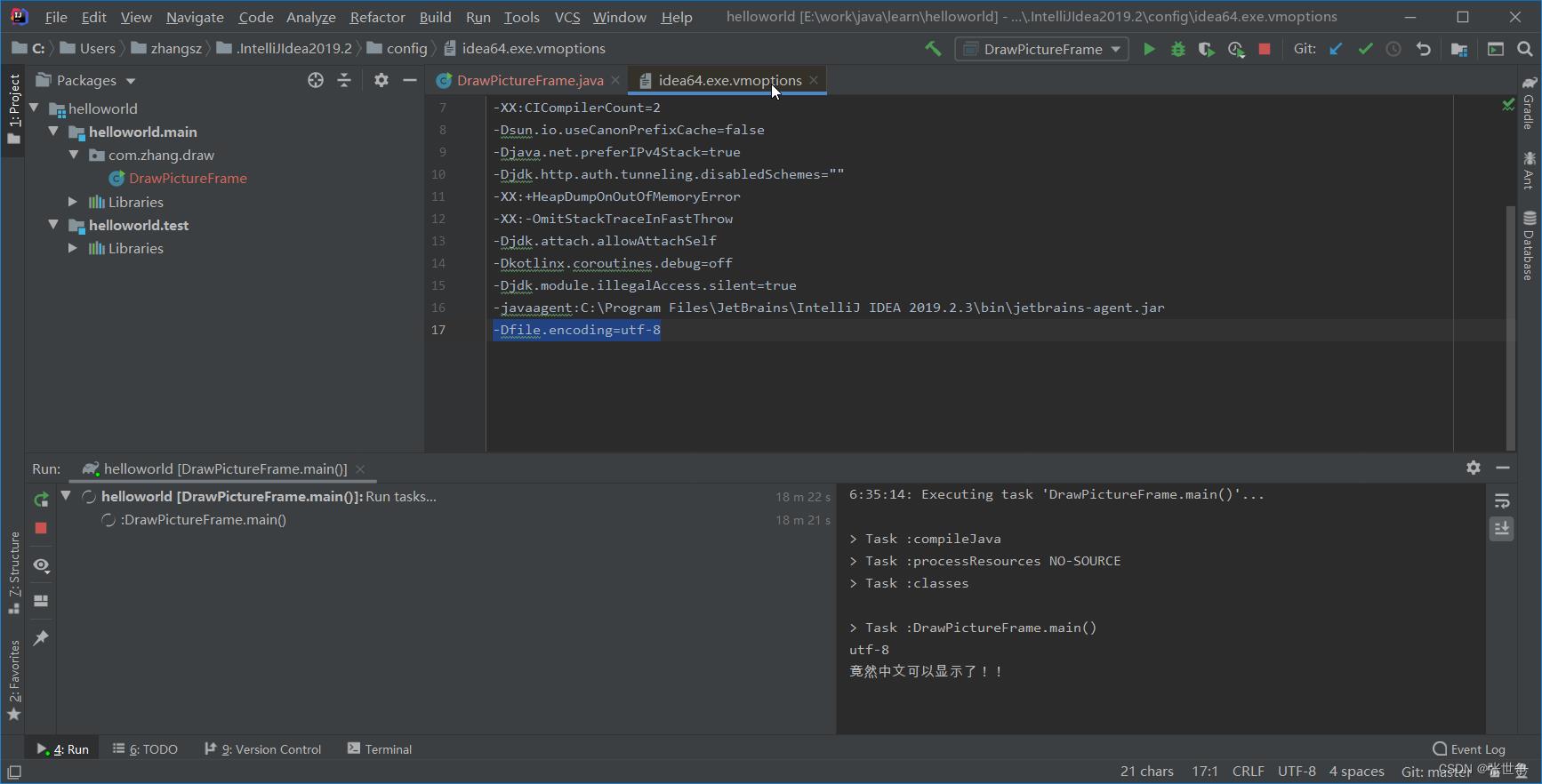This screenshot has width=1542, height=784.
Task: Select DrawPictureFrame class in tree
Action: click(x=188, y=178)
